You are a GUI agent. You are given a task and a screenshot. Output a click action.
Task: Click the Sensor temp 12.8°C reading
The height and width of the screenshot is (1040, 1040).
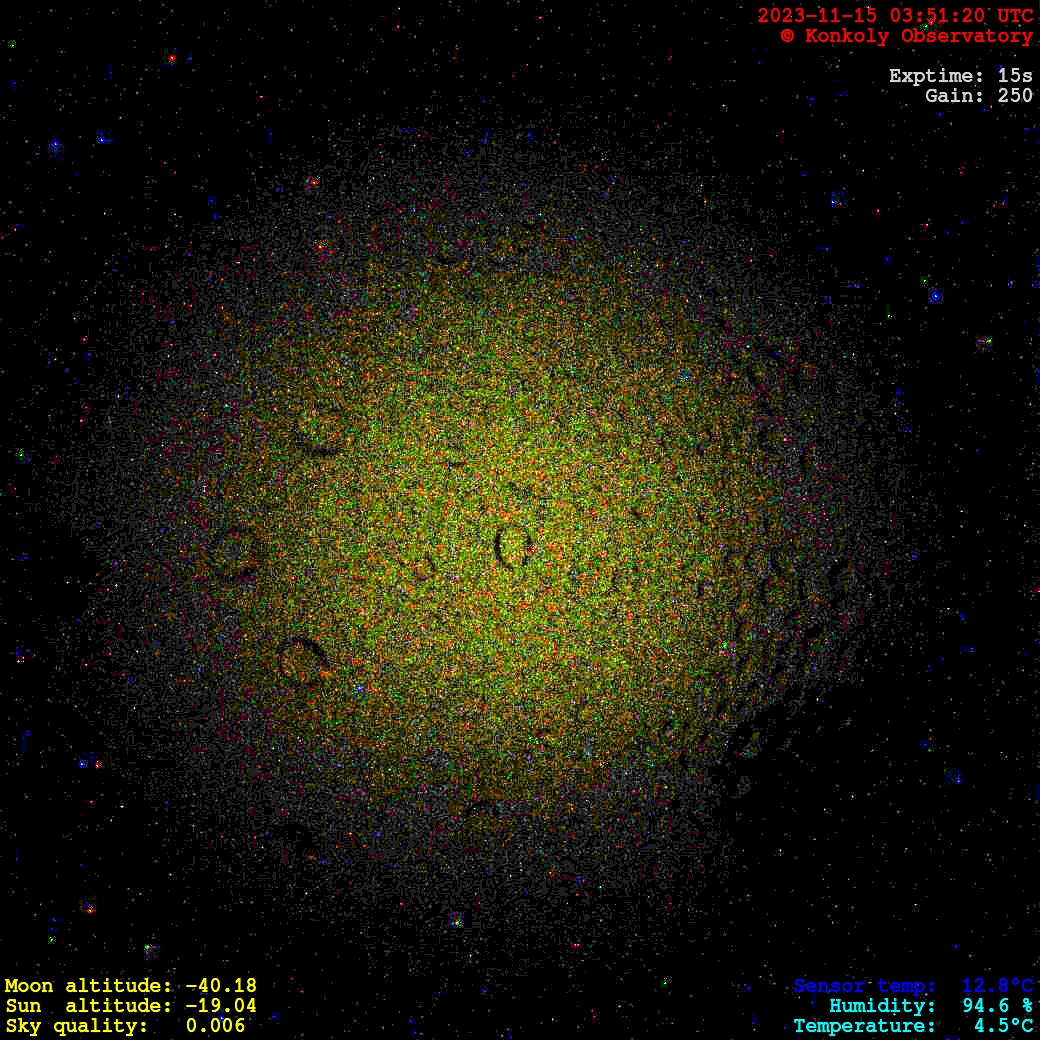pyautogui.click(x=914, y=986)
